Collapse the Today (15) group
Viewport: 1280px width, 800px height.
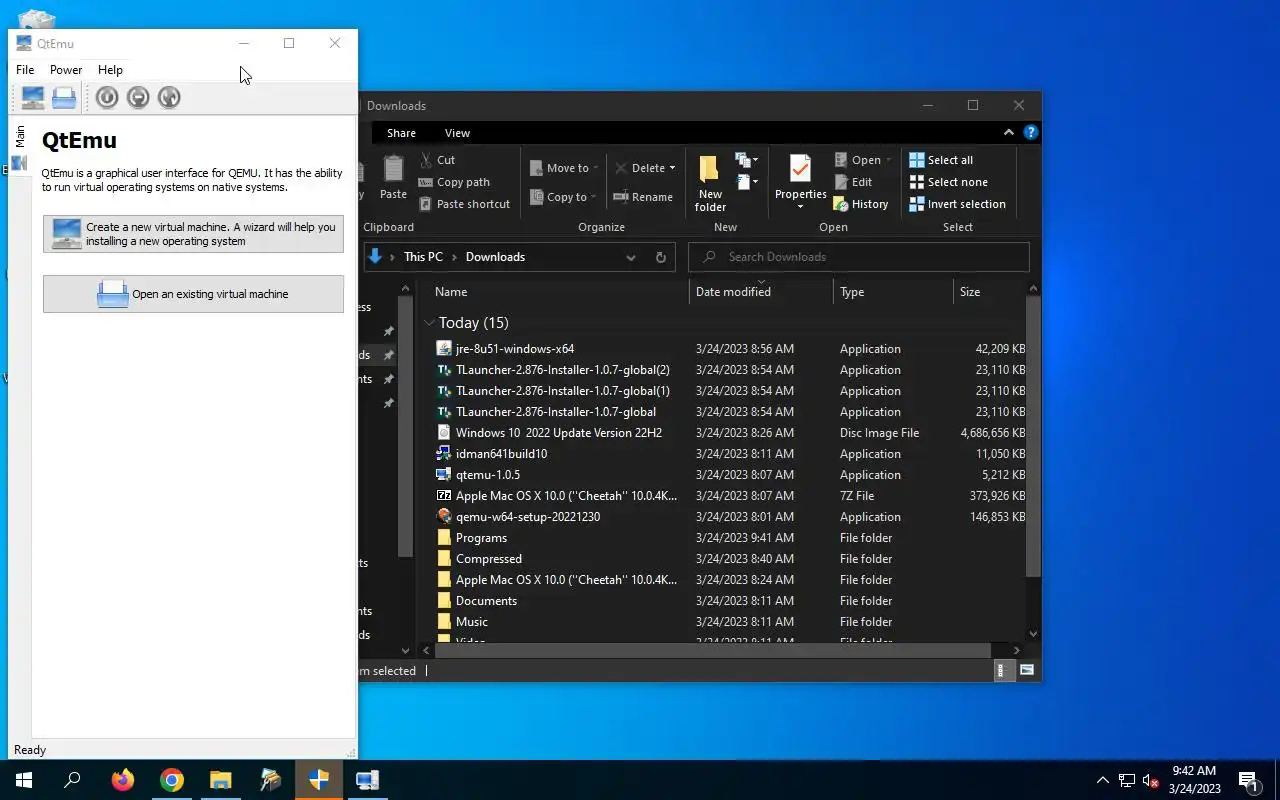pyautogui.click(x=430, y=323)
